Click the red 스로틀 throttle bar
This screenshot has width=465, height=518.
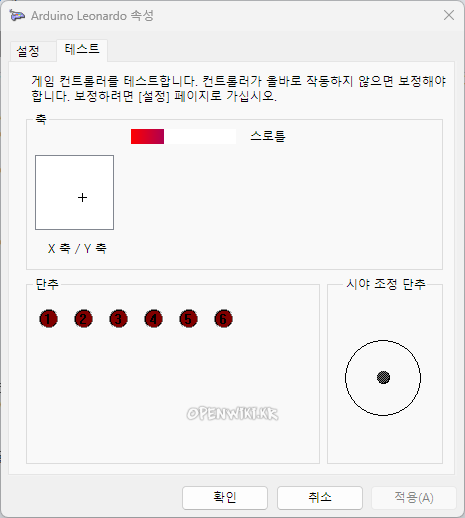(x=147, y=137)
